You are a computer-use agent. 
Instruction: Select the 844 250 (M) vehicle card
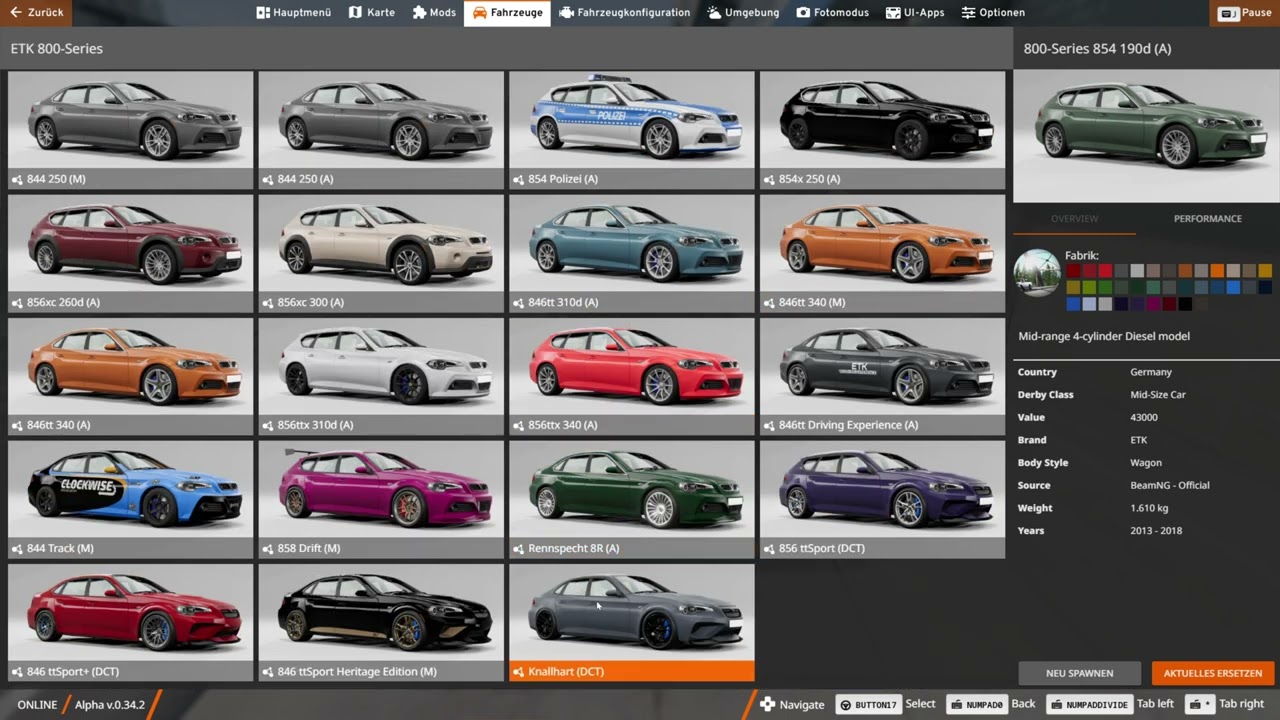[131, 130]
